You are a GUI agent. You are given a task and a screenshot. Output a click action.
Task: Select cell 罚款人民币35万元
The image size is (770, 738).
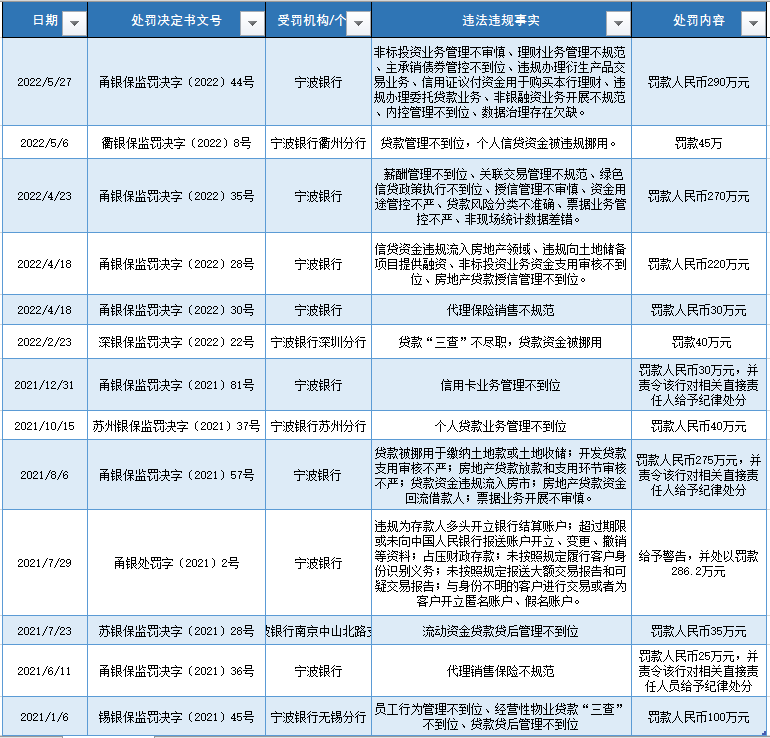pyautogui.click(x=698, y=630)
